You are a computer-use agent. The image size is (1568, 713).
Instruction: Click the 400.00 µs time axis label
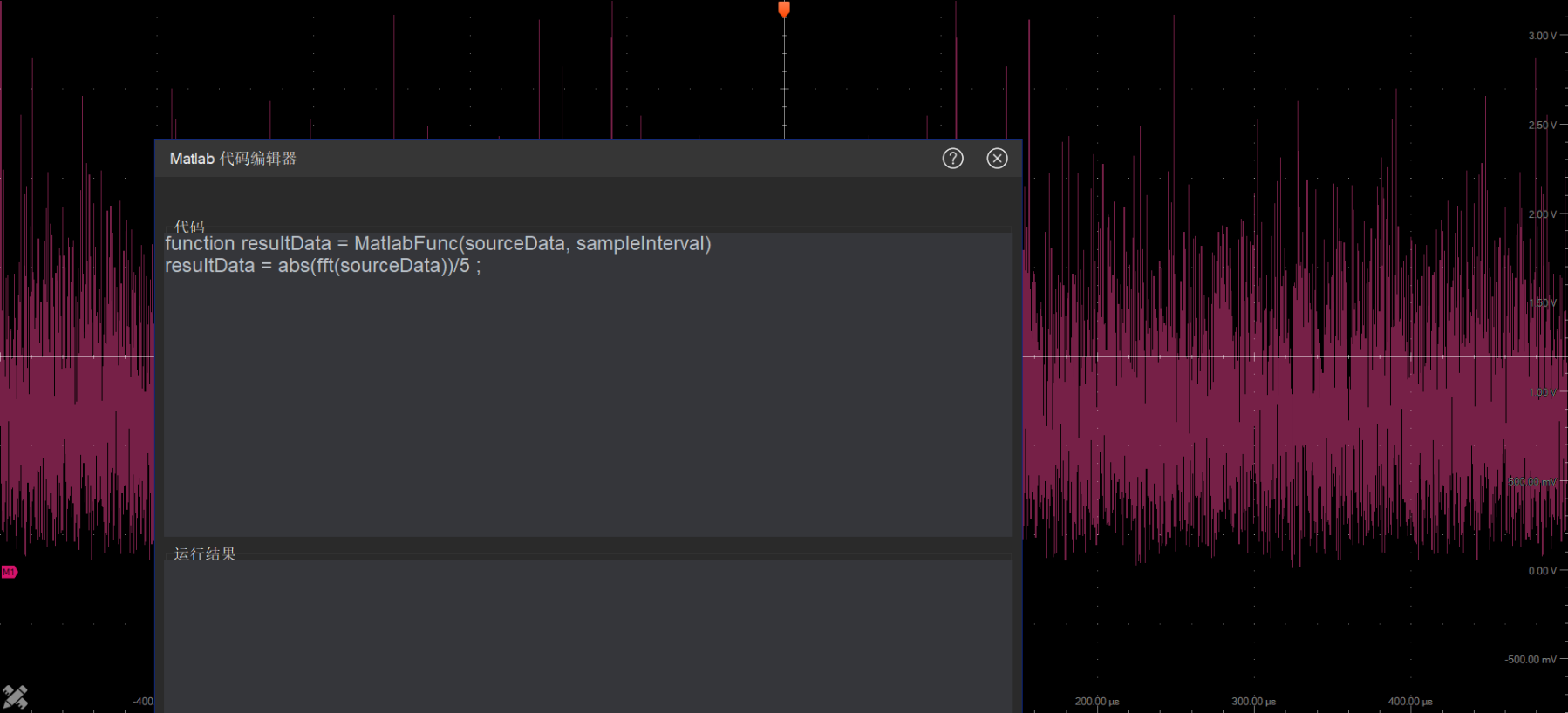(1410, 702)
